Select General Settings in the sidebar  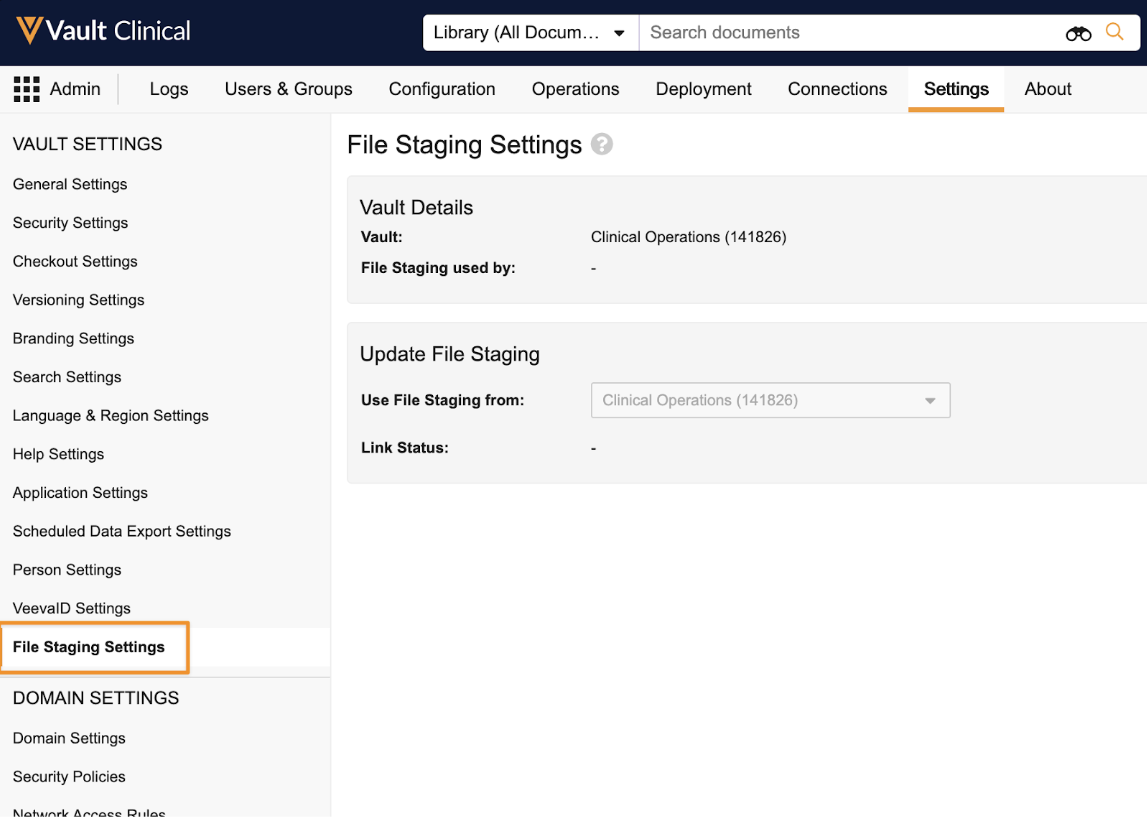[69, 184]
